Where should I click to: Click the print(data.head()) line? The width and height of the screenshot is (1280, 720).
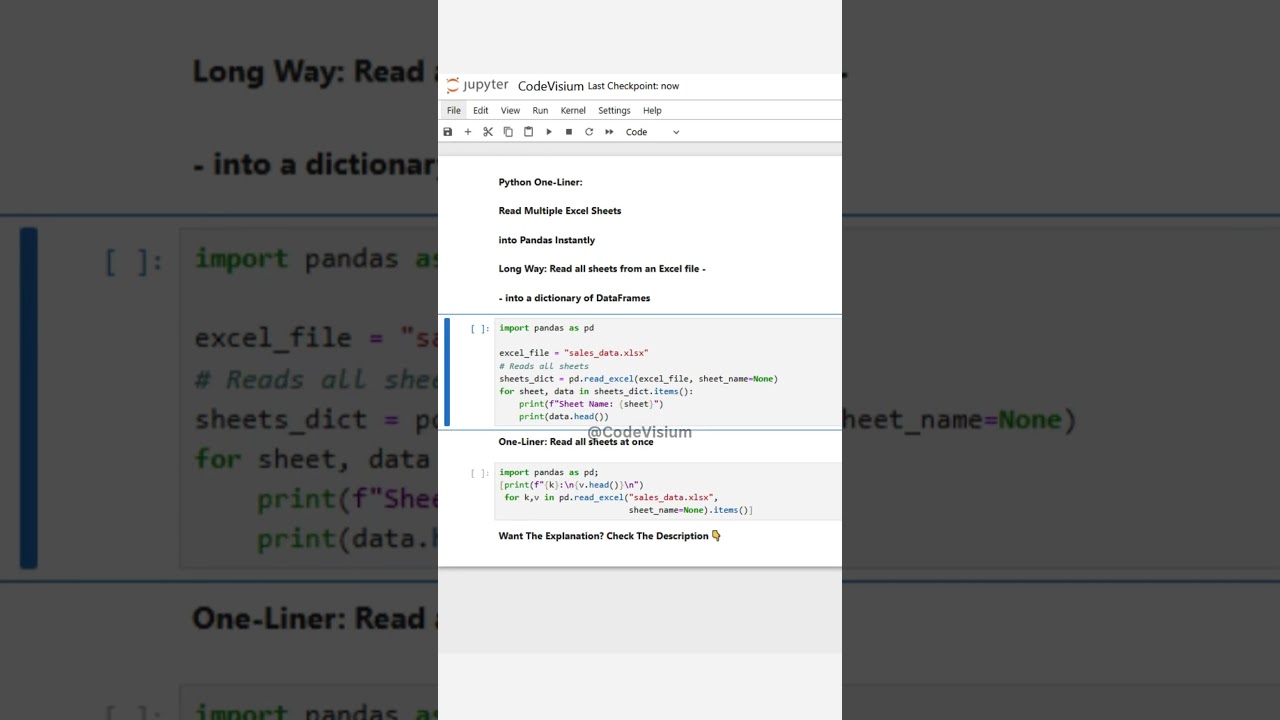563,417
